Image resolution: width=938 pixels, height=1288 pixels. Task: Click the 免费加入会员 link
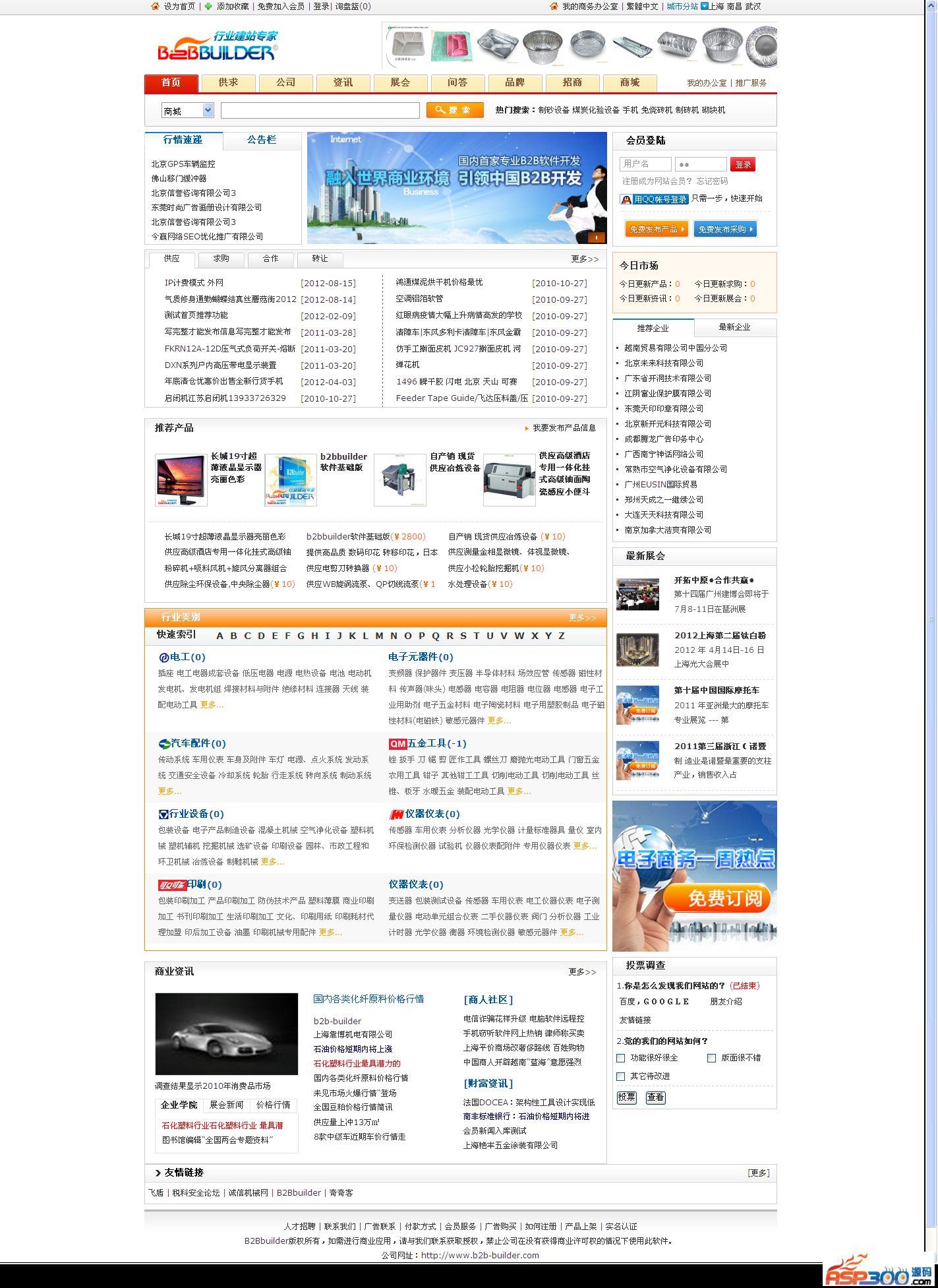[281, 7]
